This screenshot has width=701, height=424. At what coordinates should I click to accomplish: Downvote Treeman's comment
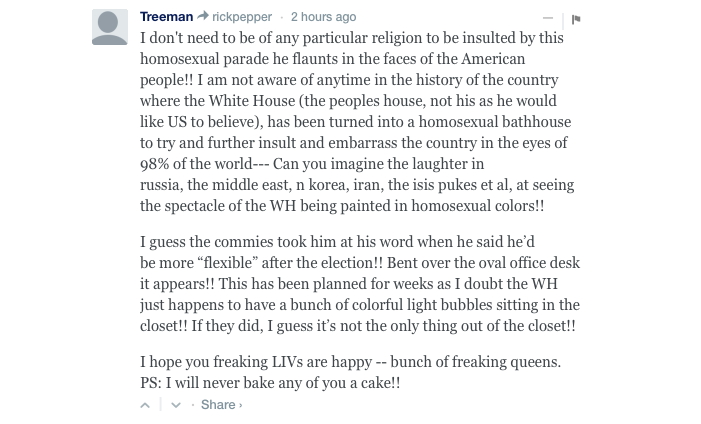point(176,405)
